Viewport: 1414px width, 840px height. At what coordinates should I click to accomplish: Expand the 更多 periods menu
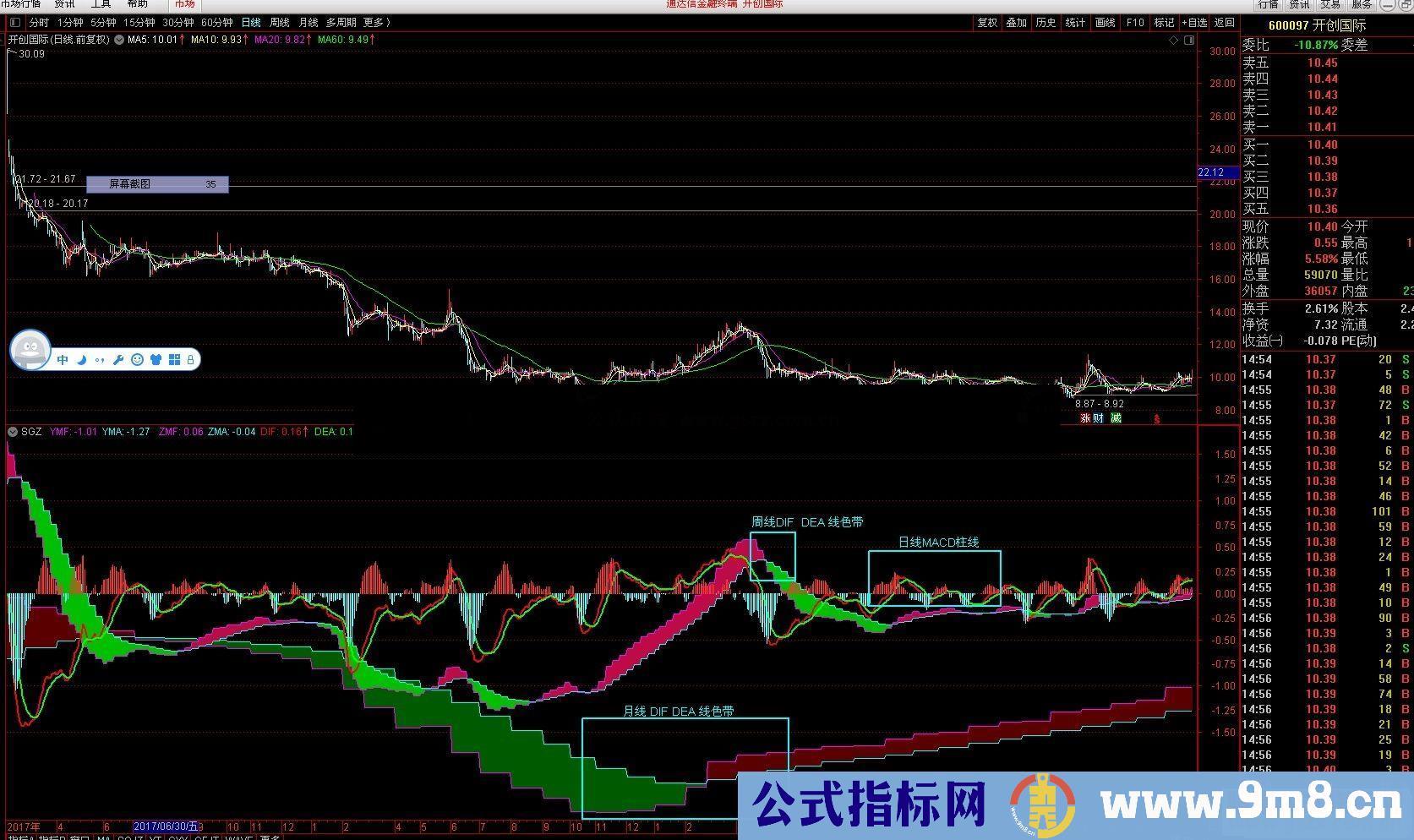(x=376, y=23)
